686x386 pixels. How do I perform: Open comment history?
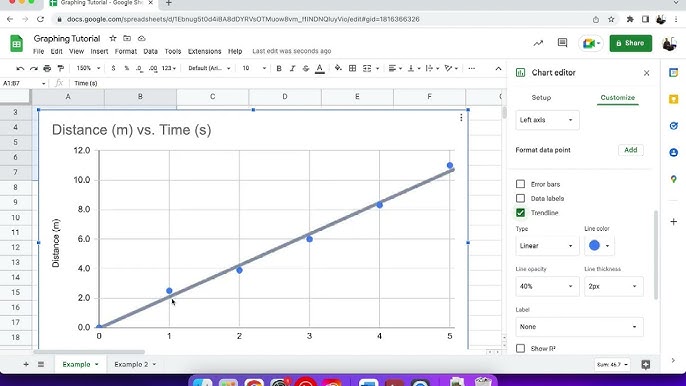pyautogui.click(x=563, y=43)
